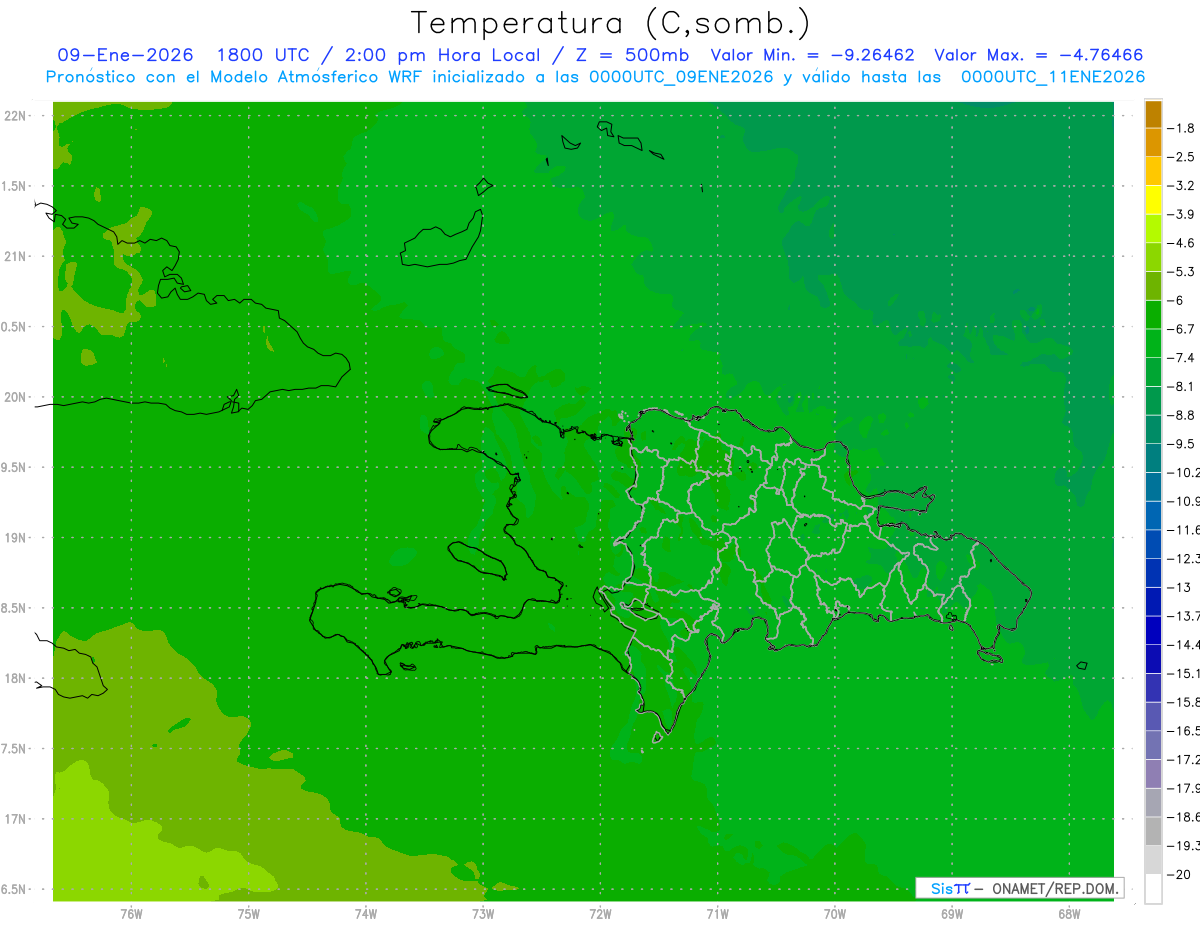The image size is (1200, 927).
Task: Click the "-1.8" colorbar value
Action: [x=1181, y=128]
